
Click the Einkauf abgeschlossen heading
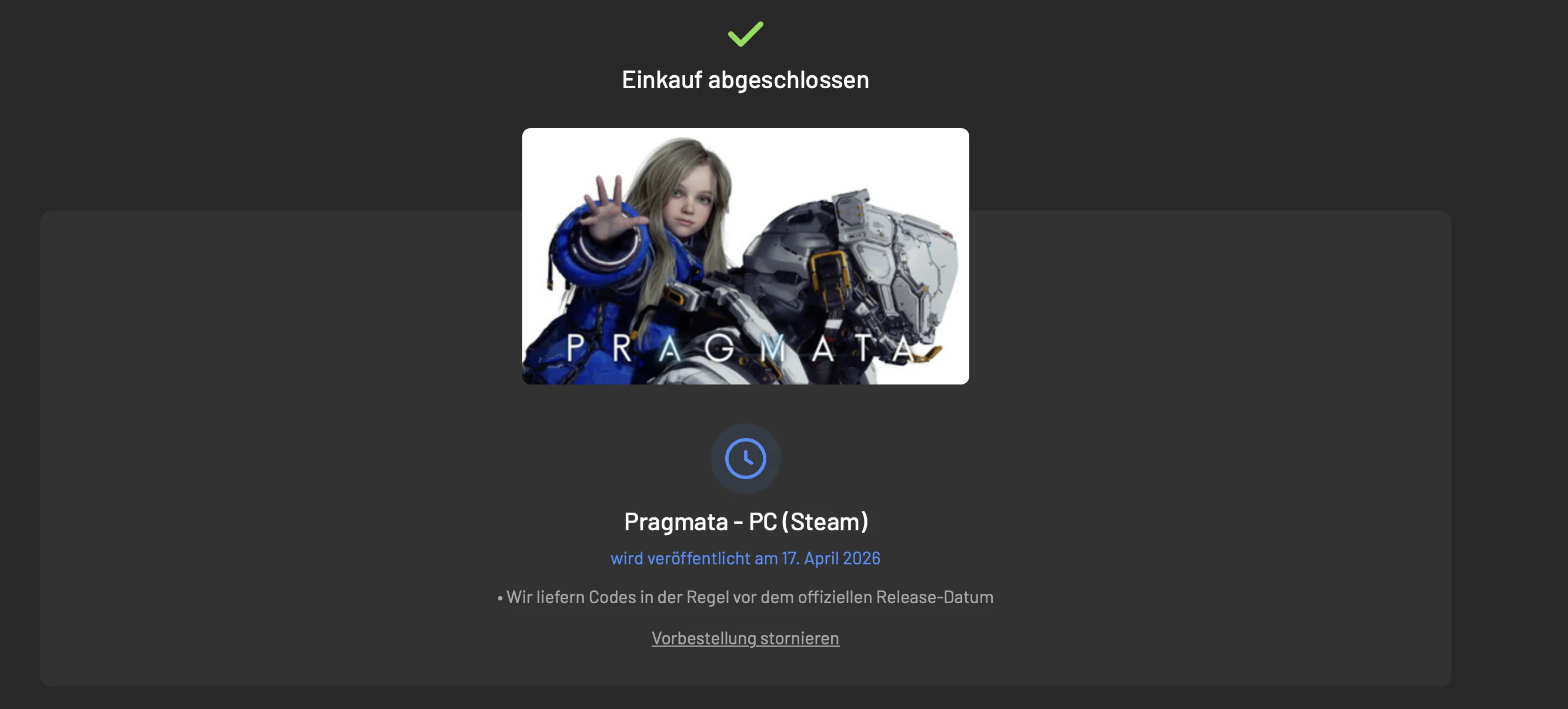tap(745, 80)
